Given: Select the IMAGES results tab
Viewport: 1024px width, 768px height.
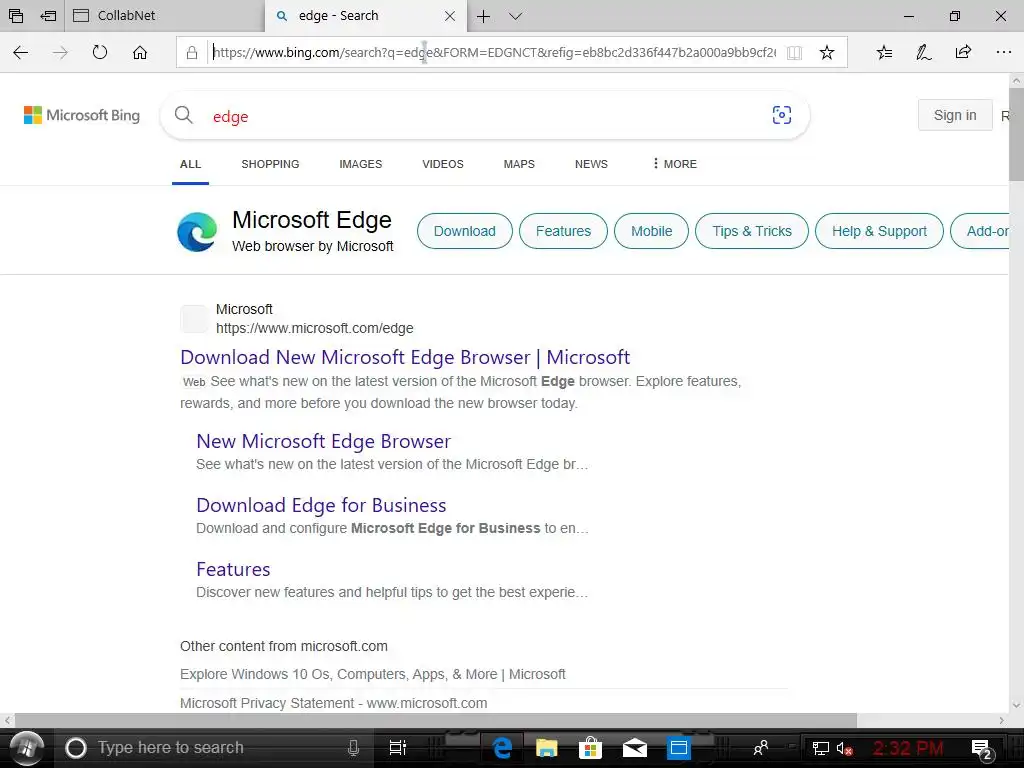Looking at the screenshot, I should click(x=360, y=164).
